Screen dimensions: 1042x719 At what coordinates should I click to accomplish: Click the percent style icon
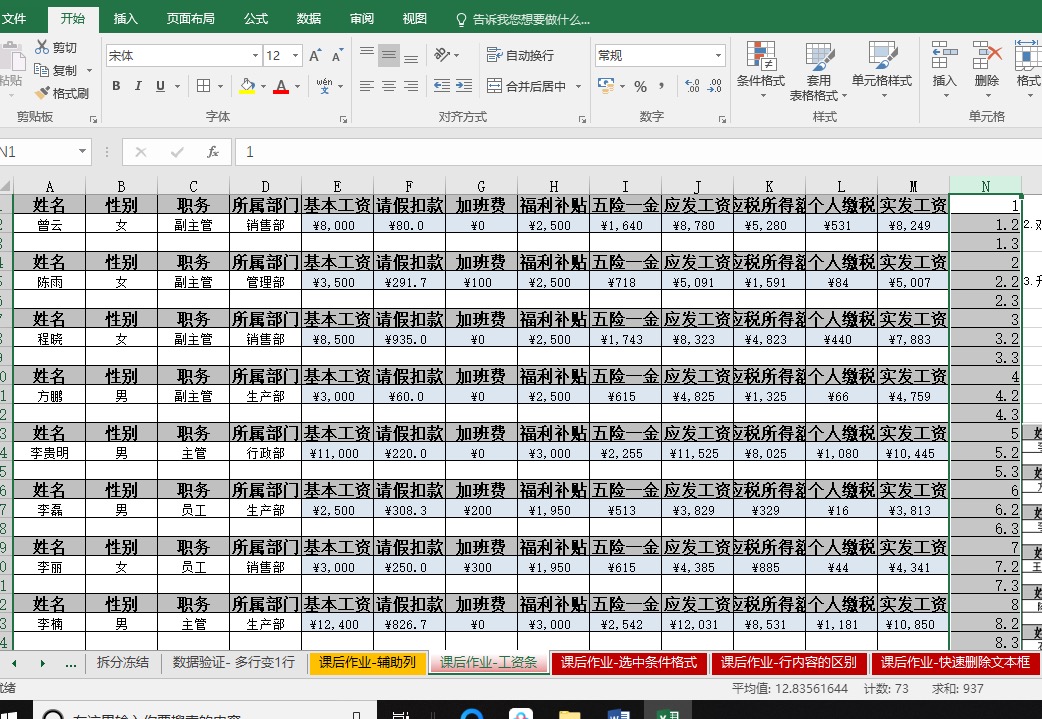coord(640,87)
